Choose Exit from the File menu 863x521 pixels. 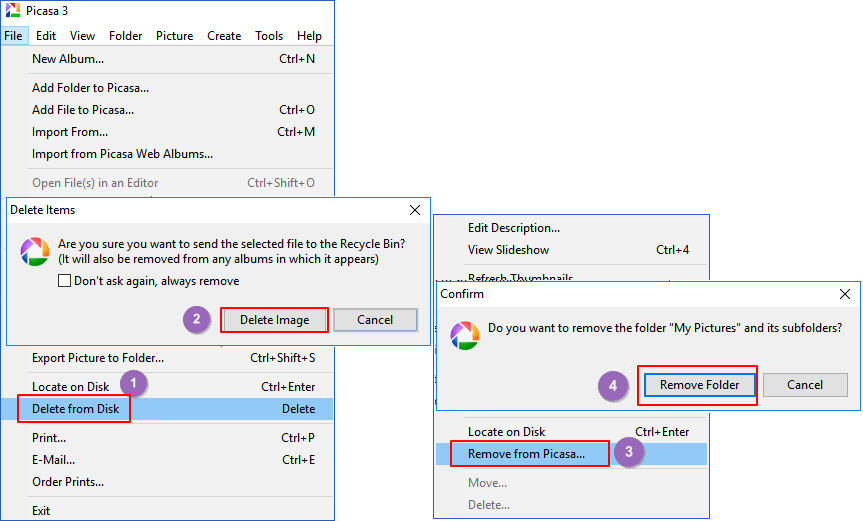41,510
